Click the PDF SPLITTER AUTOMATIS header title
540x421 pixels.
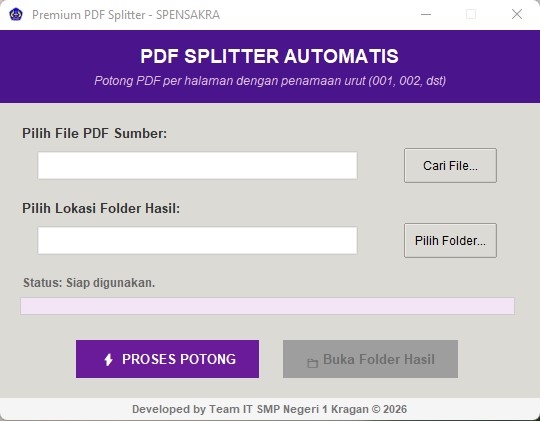tap(269, 56)
